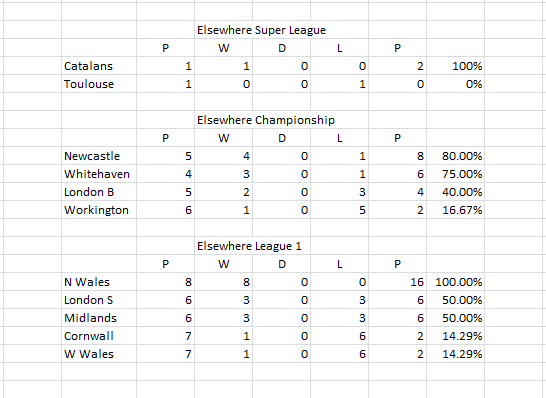Select the Catalans team name cell
The height and width of the screenshot is (398, 546).
coord(99,66)
